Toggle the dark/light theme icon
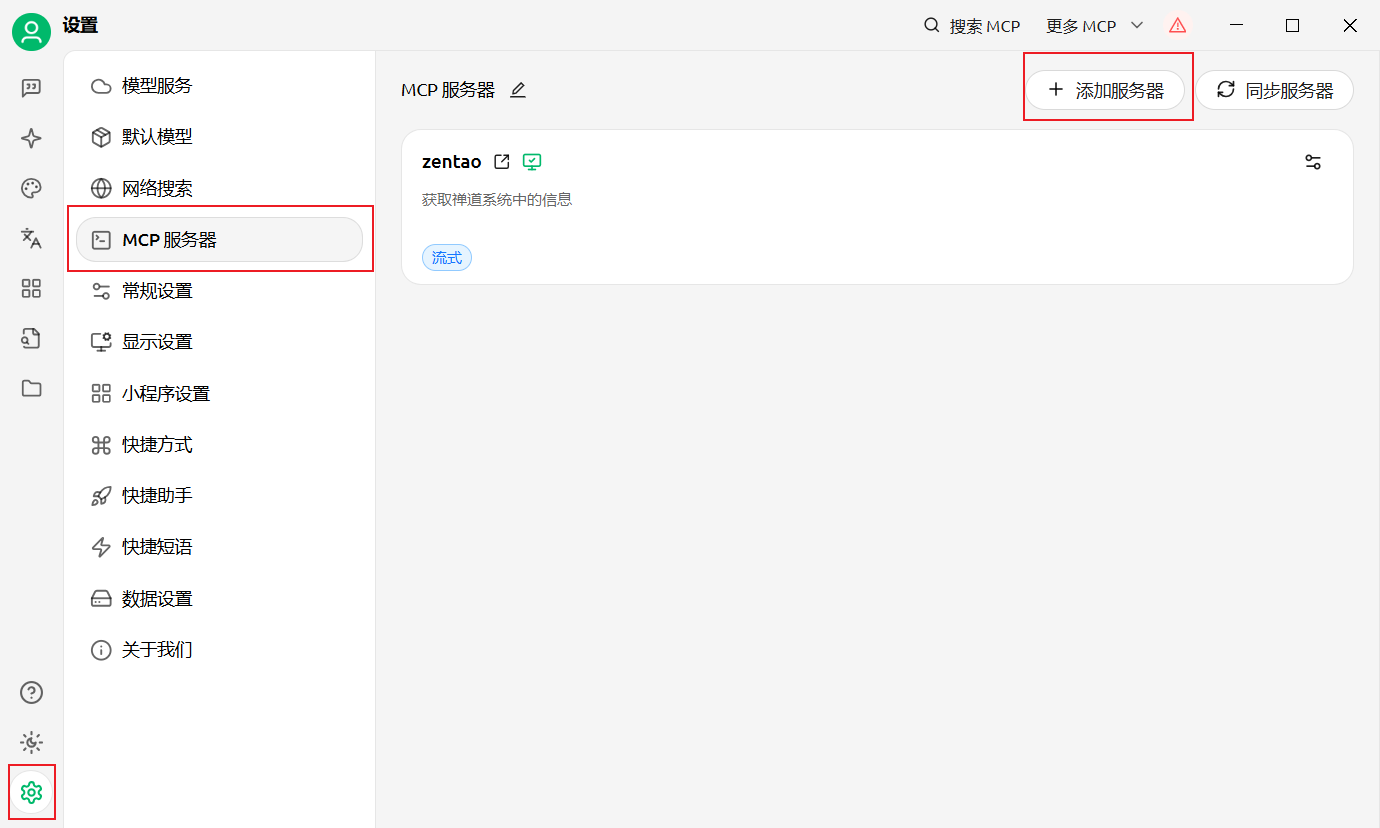1380x828 pixels. click(31, 742)
